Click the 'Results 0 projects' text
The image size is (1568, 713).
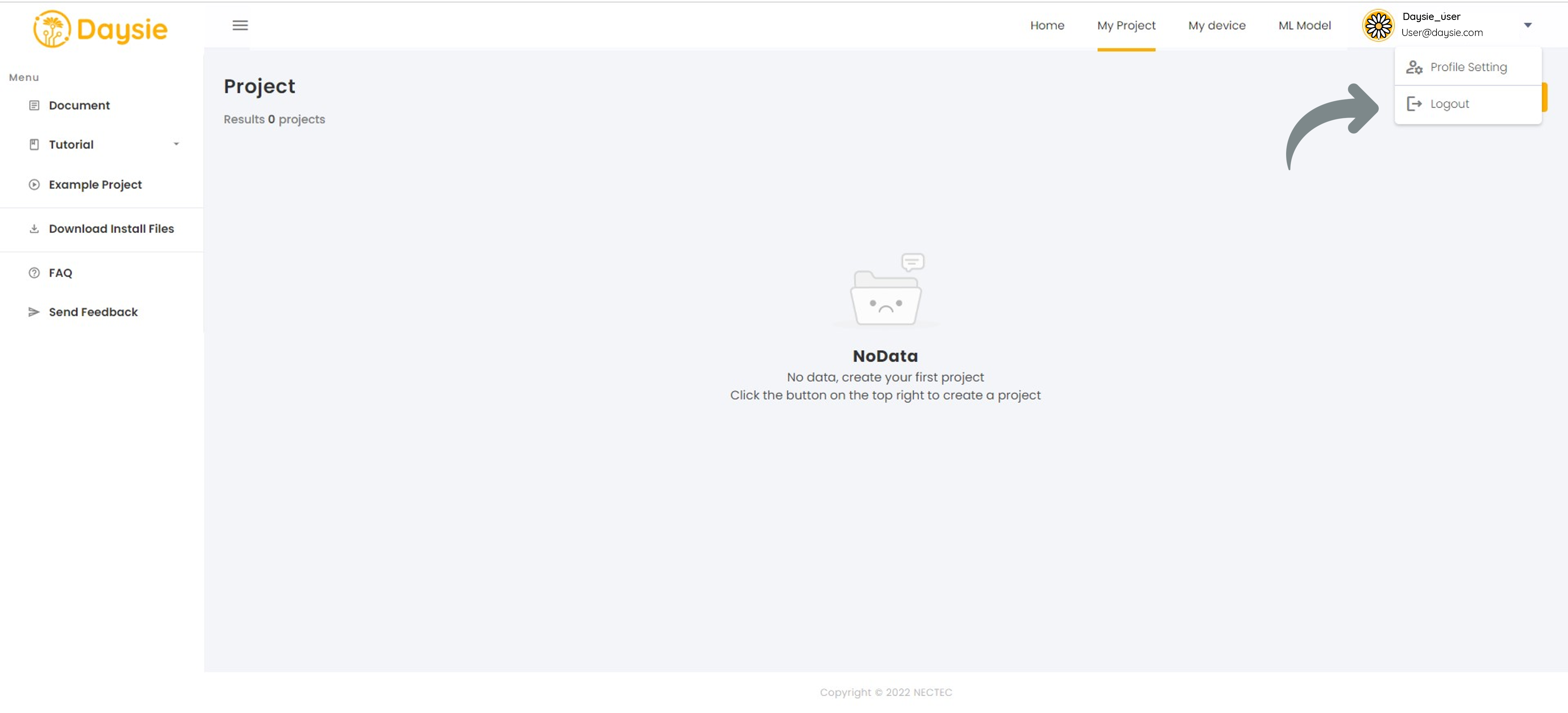pos(274,119)
